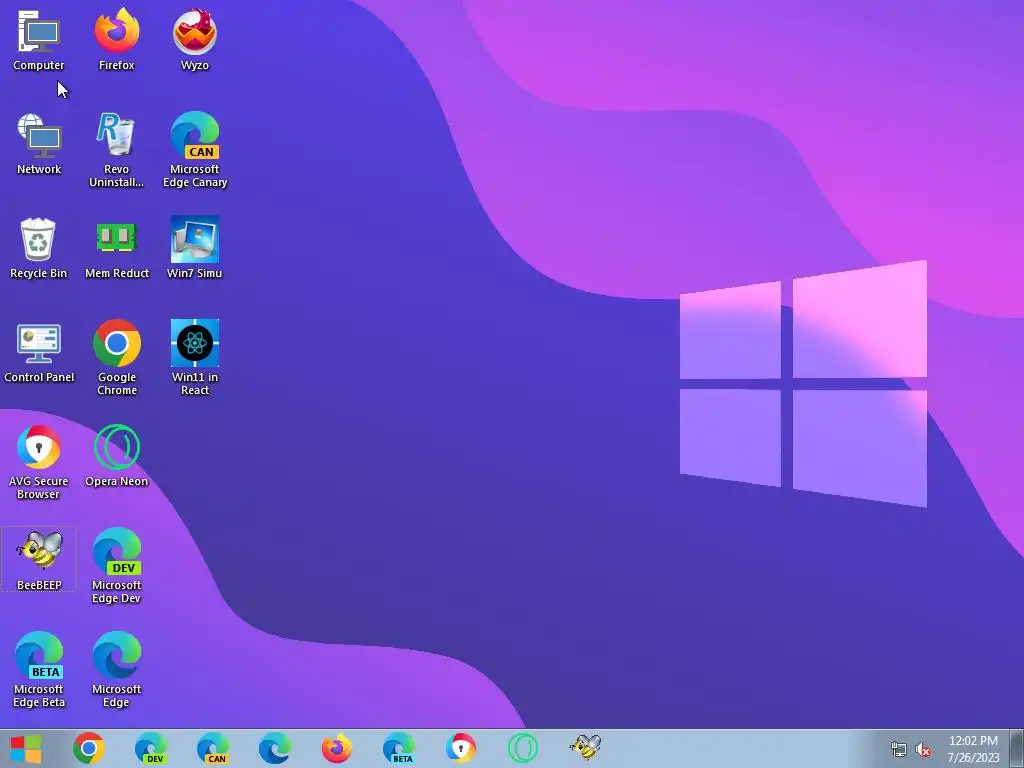1024x768 pixels.
Task: Open the muted volume tray icon
Action: (923, 749)
